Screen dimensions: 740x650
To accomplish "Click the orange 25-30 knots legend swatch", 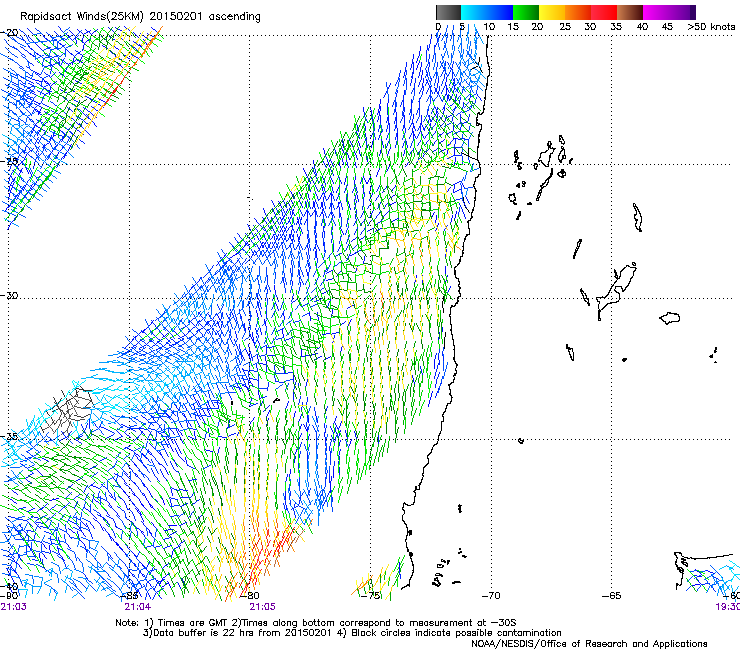I will [x=578, y=12].
